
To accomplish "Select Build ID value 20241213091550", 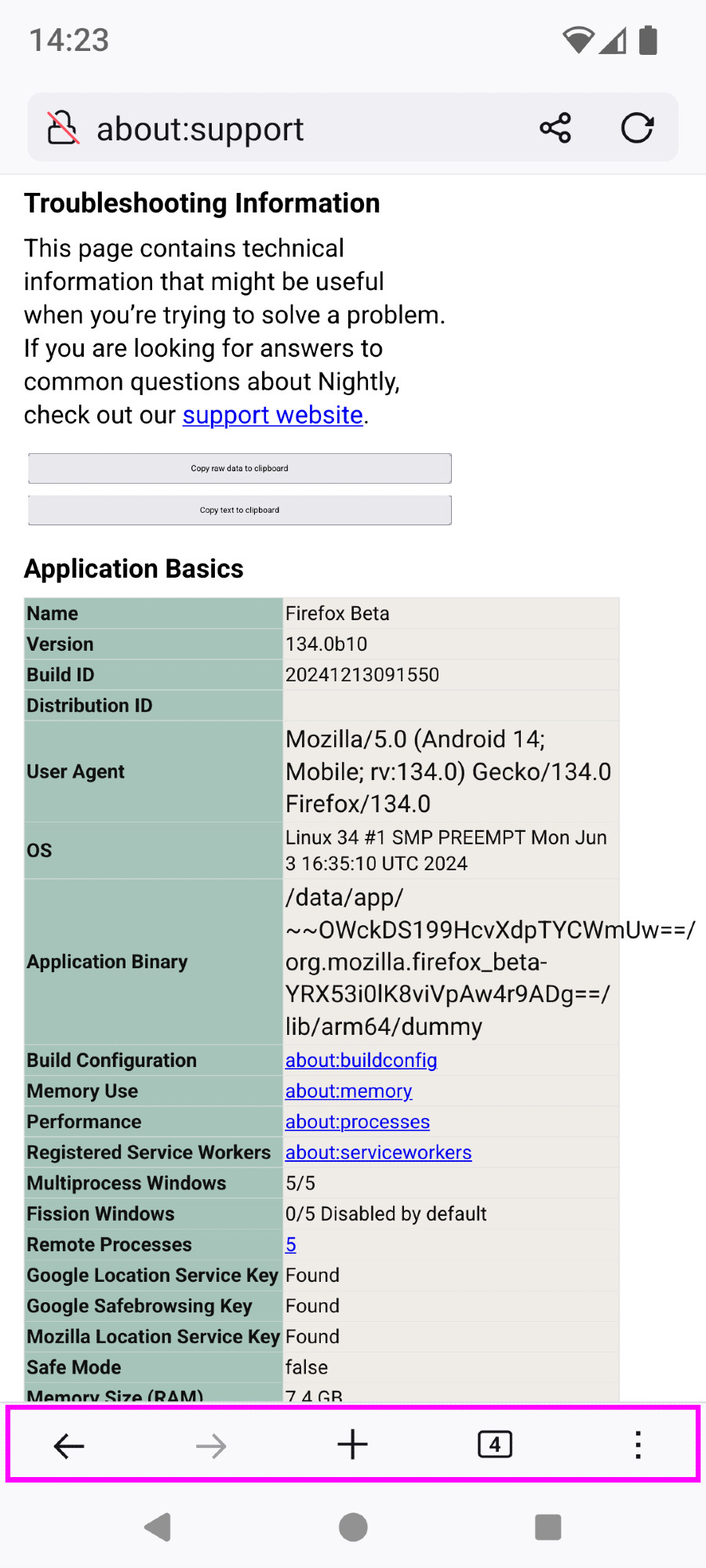I will coord(362,674).
